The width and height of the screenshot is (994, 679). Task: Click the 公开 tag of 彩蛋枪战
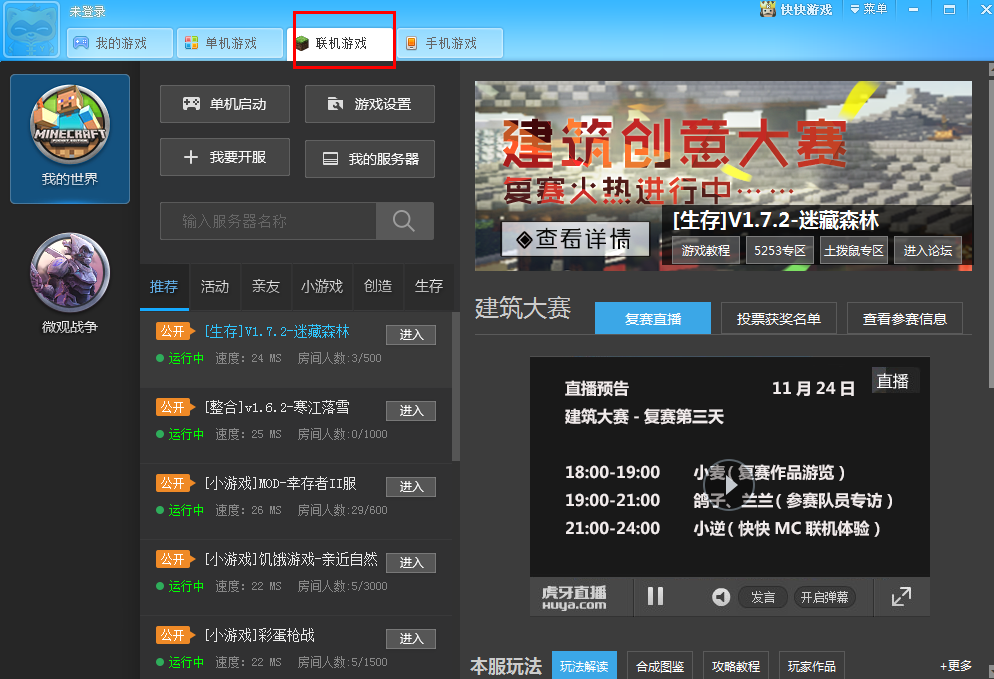coord(175,635)
